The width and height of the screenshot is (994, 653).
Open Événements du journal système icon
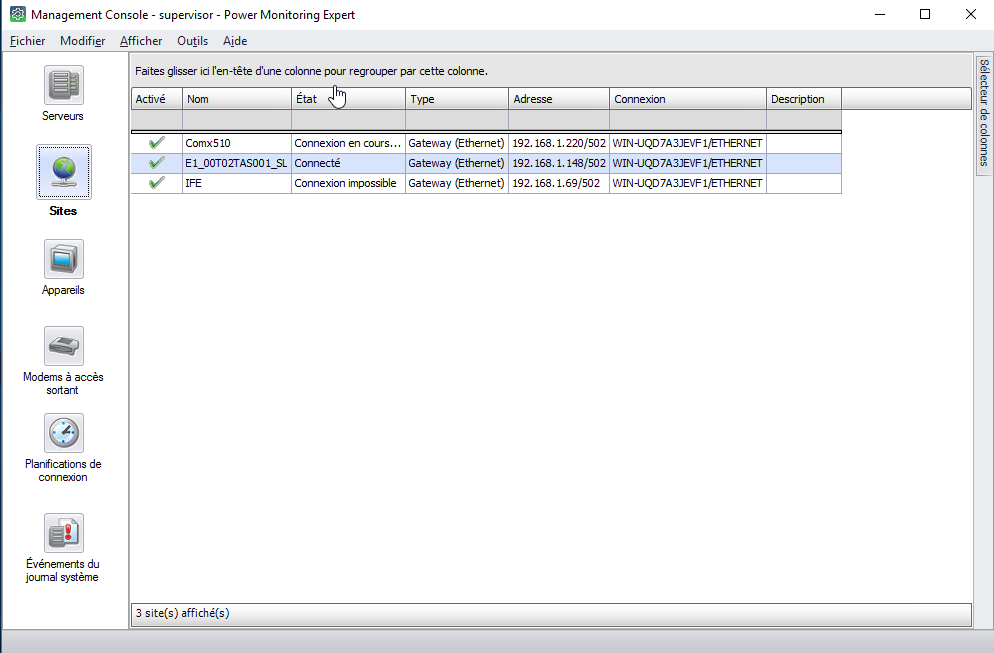click(63, 533)
